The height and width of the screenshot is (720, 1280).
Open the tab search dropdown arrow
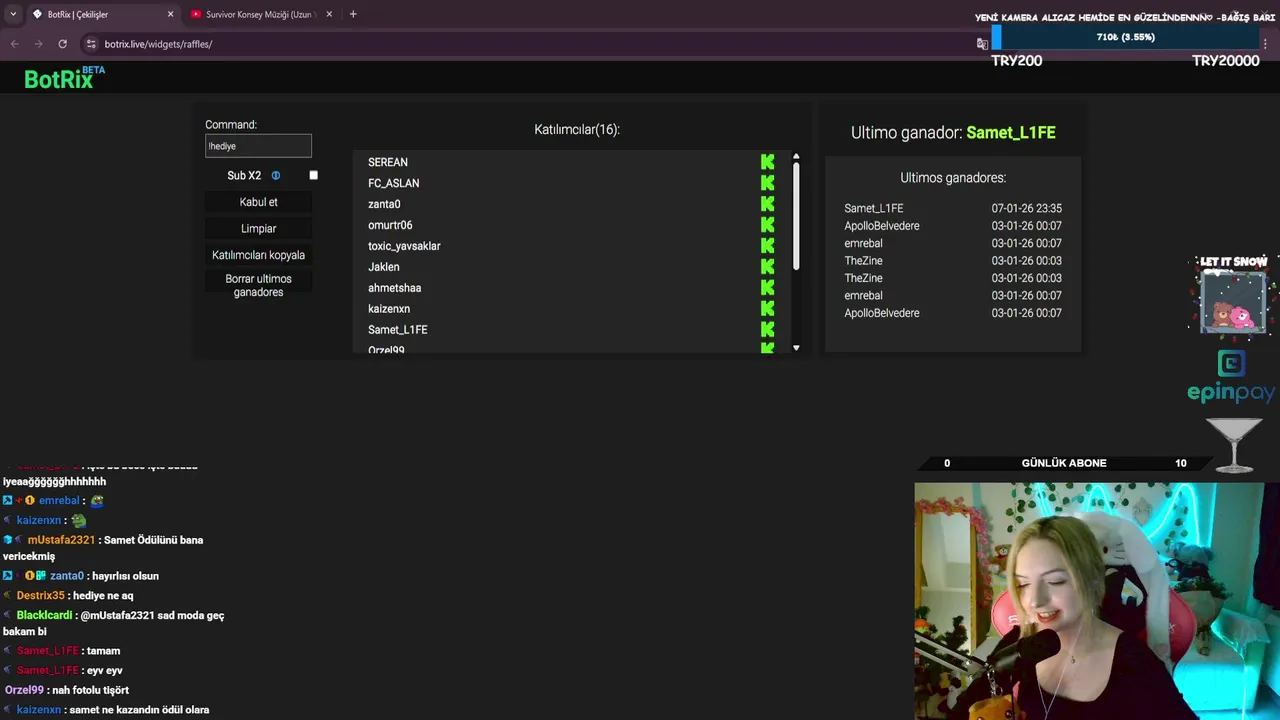click(13, 14)
